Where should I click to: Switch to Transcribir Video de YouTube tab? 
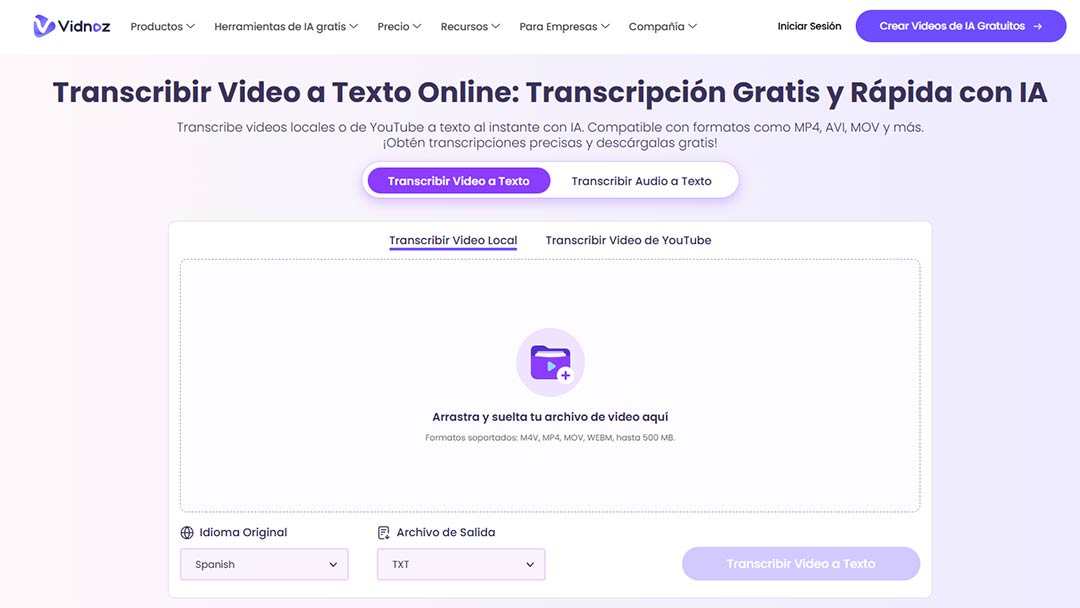click(x=628, y=240)
